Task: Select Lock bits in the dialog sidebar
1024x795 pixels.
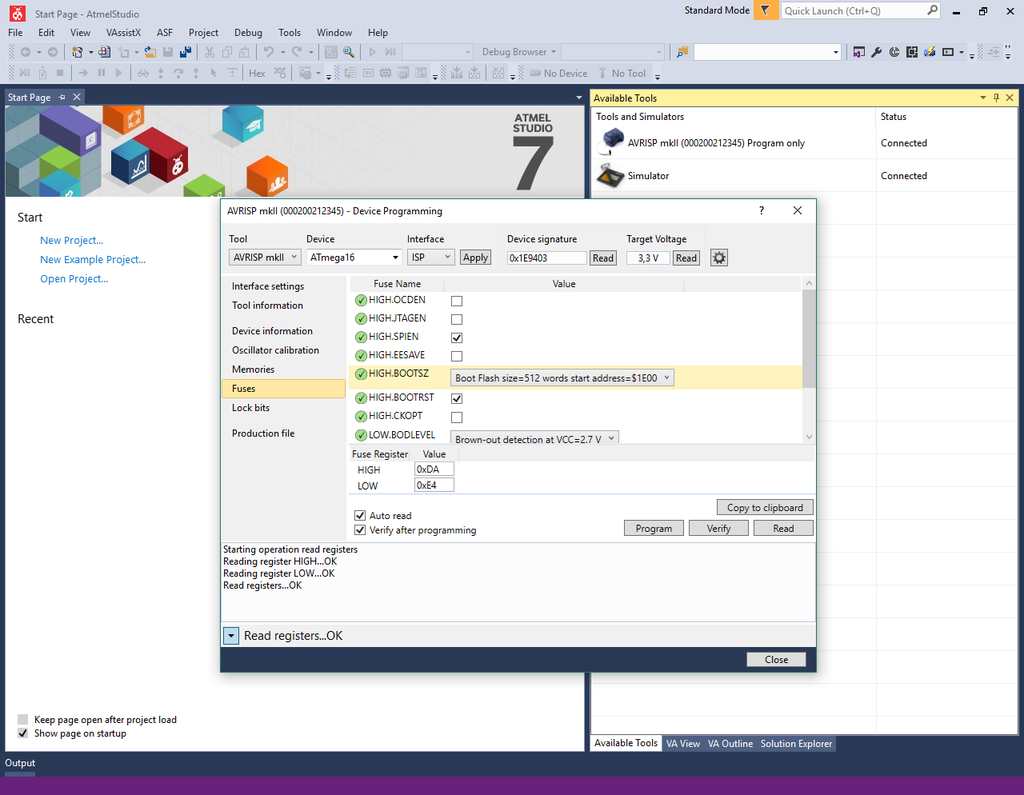Action: coord(251,408)
